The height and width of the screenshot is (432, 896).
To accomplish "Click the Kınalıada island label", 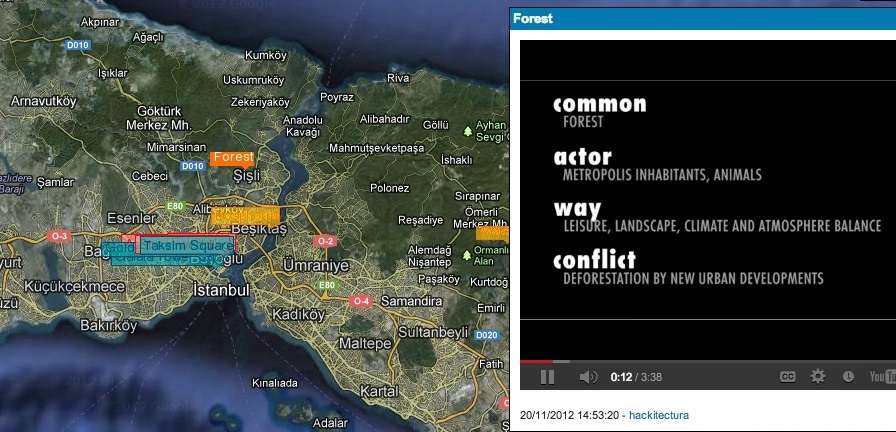I will [x=275, y=383].
